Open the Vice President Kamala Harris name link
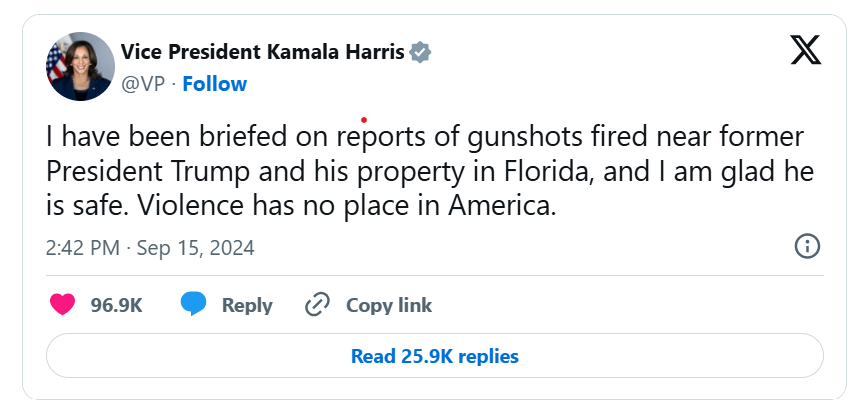Viewport: 855px width, 400px height. 263,52
